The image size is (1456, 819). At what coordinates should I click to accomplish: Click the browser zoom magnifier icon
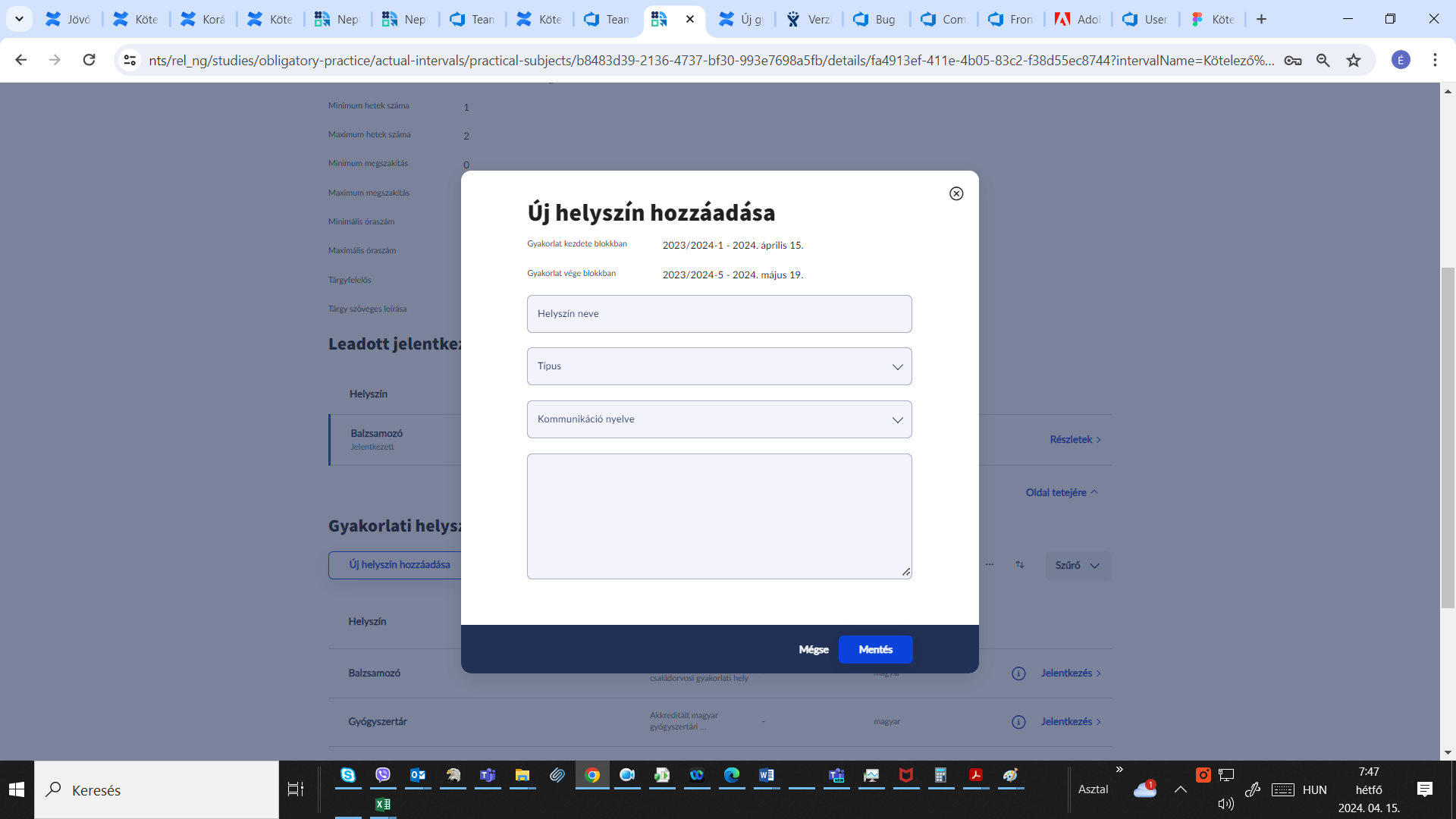1323,60
